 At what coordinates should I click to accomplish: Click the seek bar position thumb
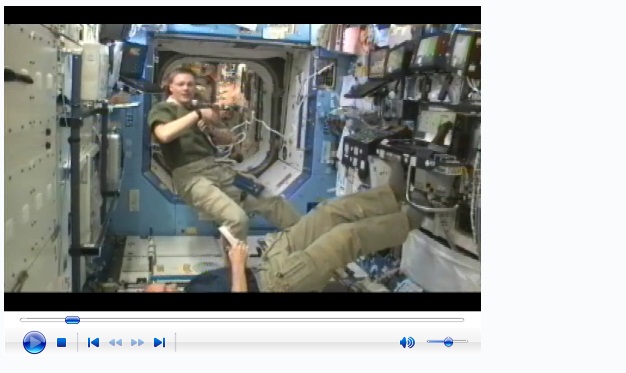pos(72,320)
